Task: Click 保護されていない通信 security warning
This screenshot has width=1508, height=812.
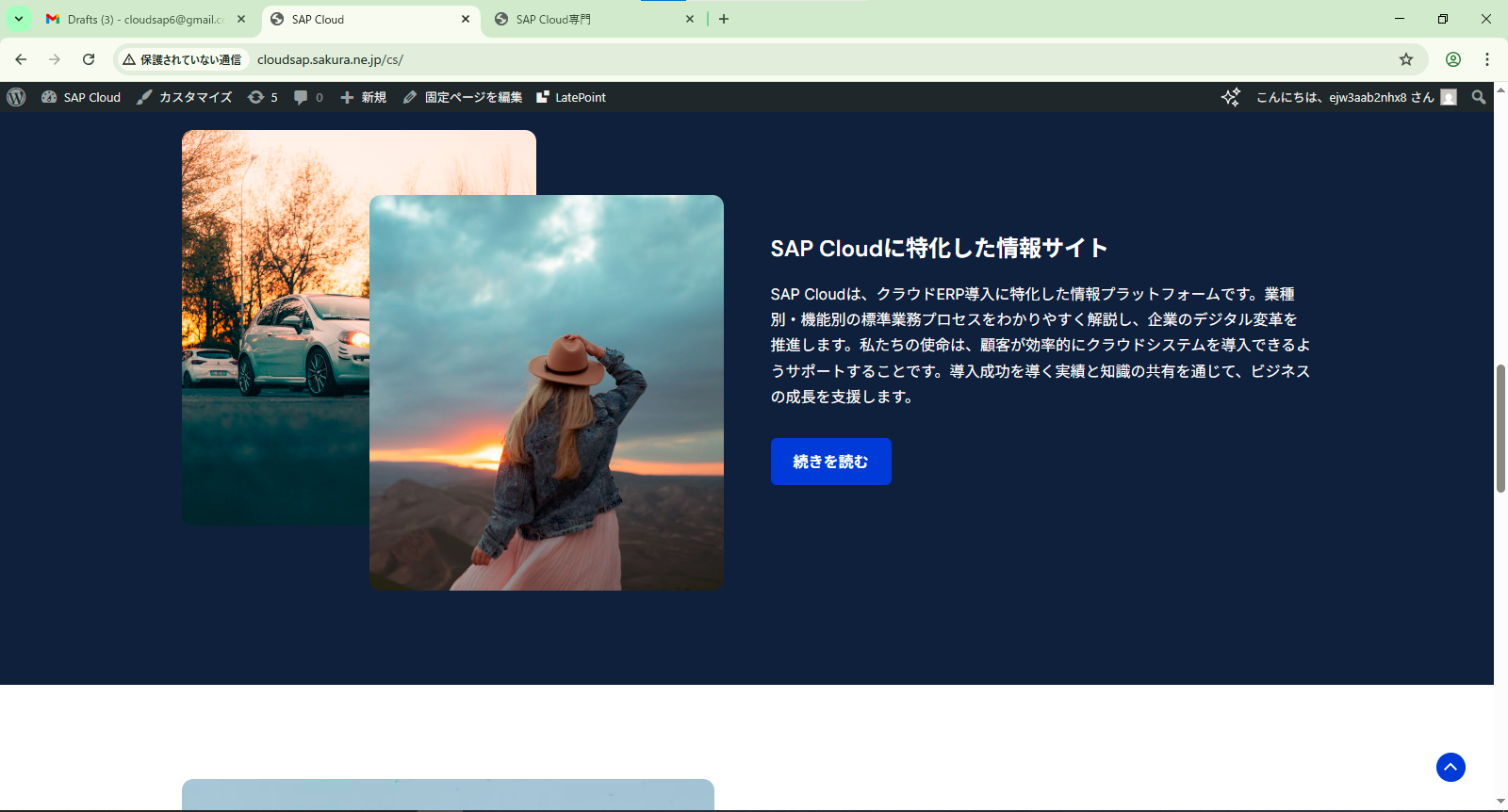Action: pos(183,59)
